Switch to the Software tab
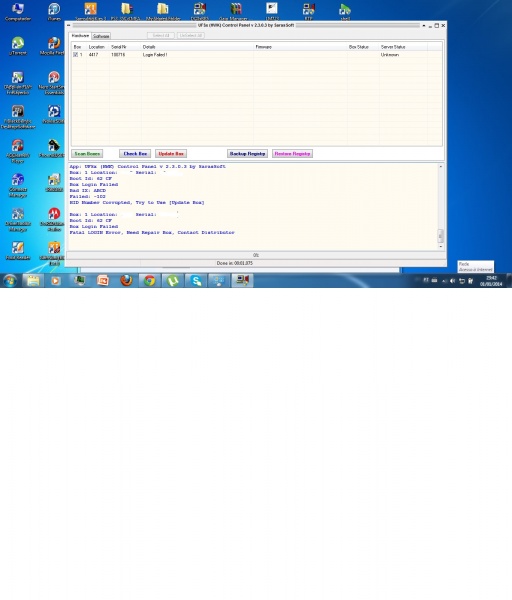512x600 pixels. click(101, 36)
